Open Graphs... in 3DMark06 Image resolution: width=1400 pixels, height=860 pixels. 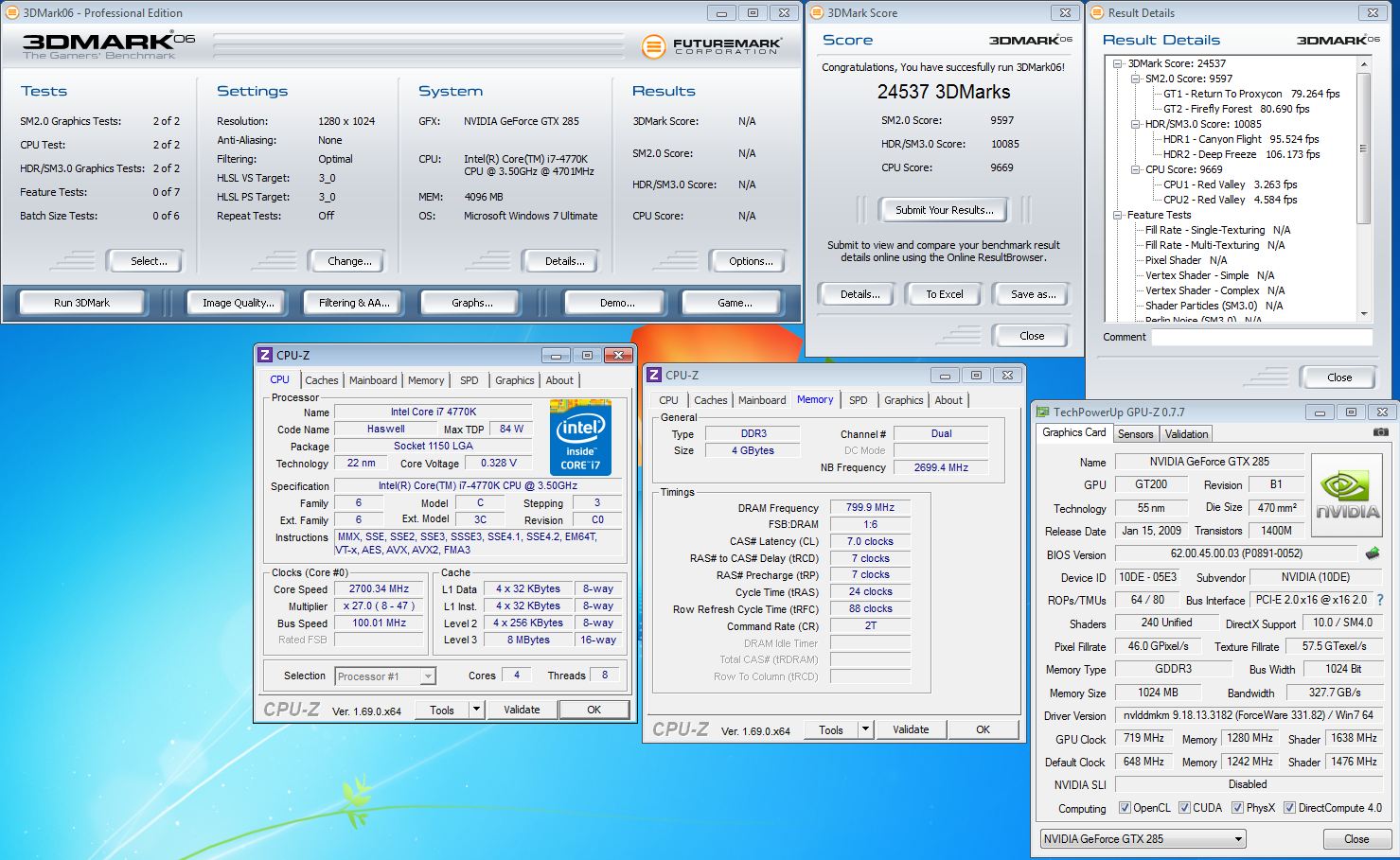pos(471,303)
